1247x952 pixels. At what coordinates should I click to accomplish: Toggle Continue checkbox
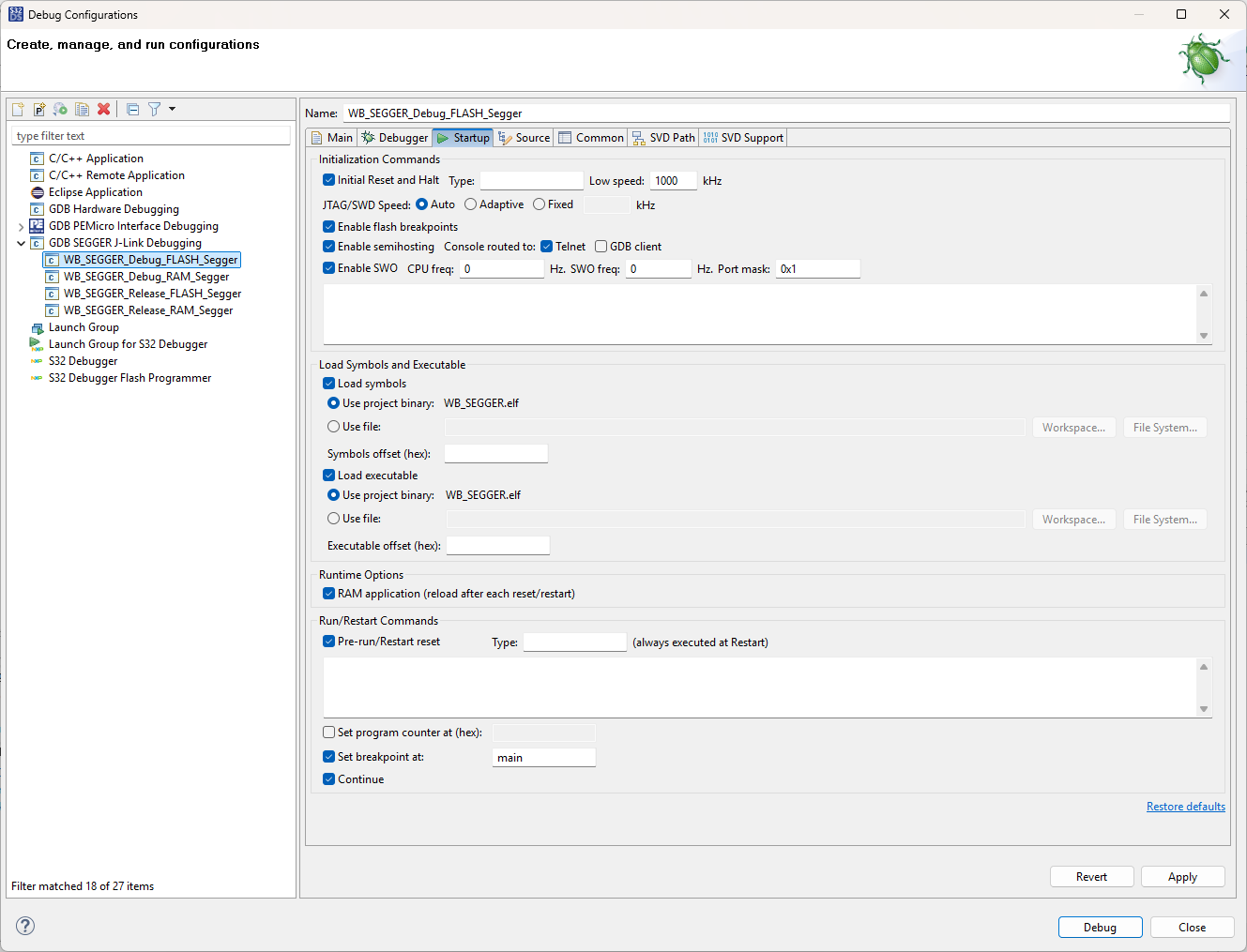[328, 779]
